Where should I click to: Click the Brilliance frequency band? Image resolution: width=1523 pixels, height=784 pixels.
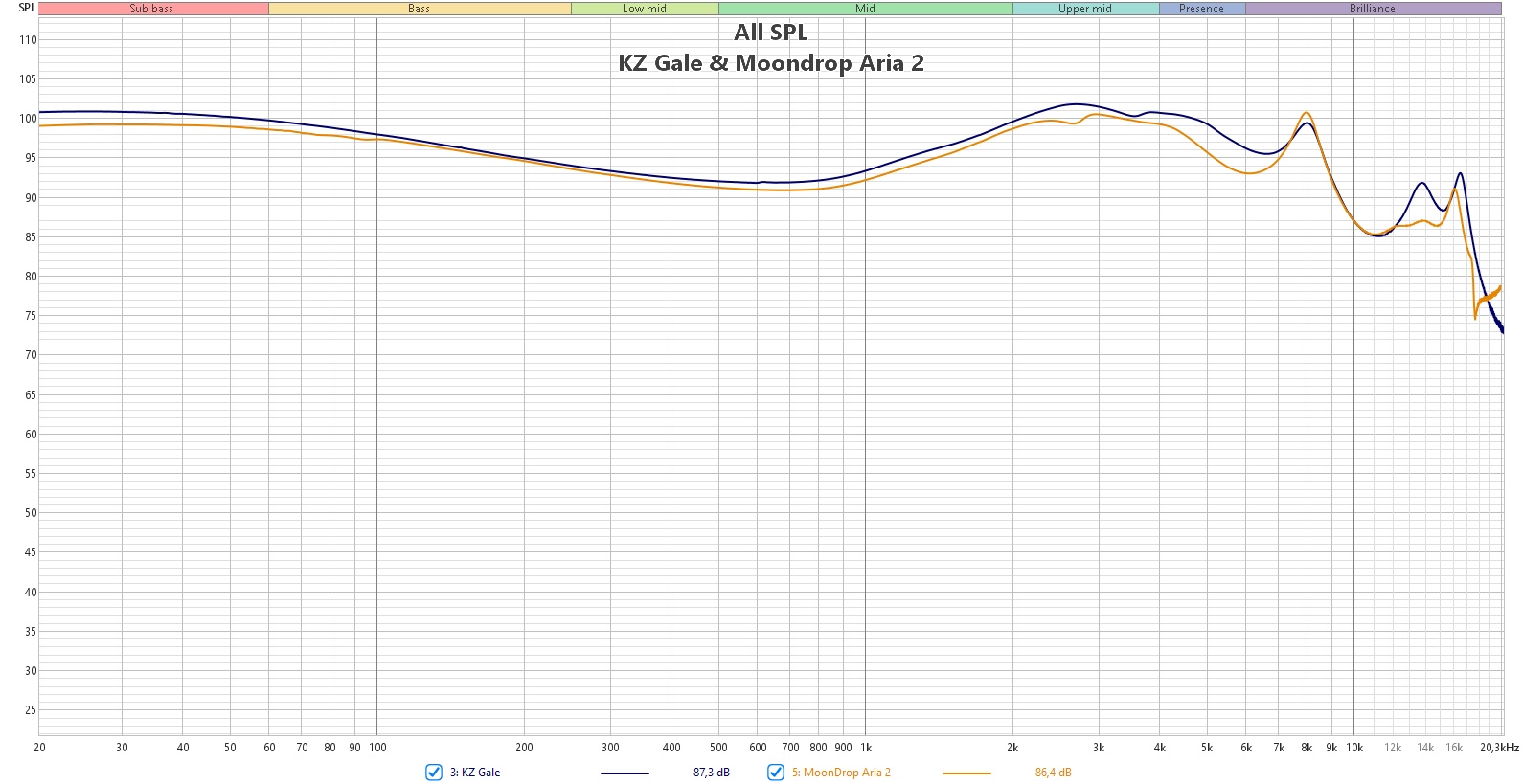coord(1373,9)
